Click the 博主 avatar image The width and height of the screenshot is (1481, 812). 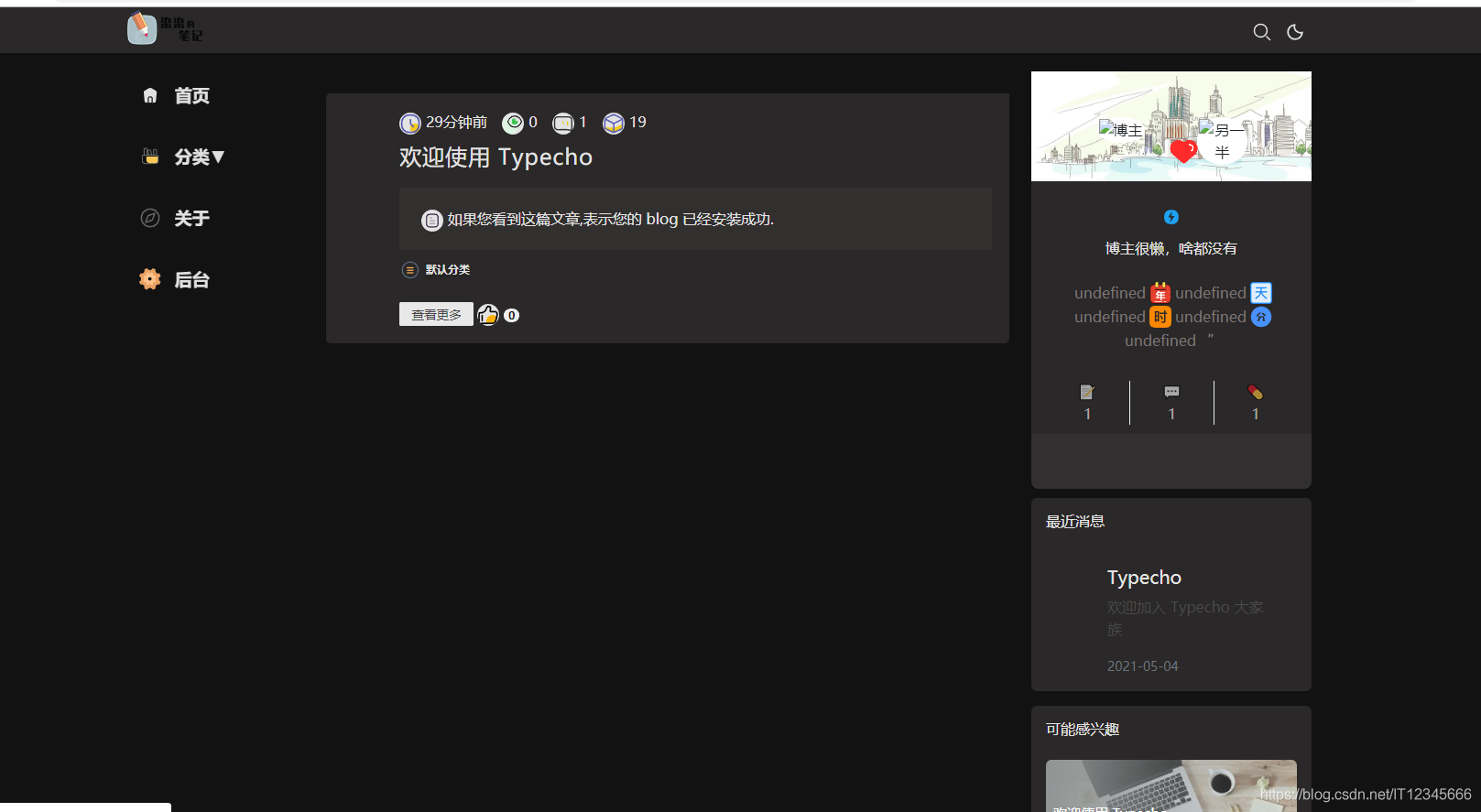tap(1121, 130)
